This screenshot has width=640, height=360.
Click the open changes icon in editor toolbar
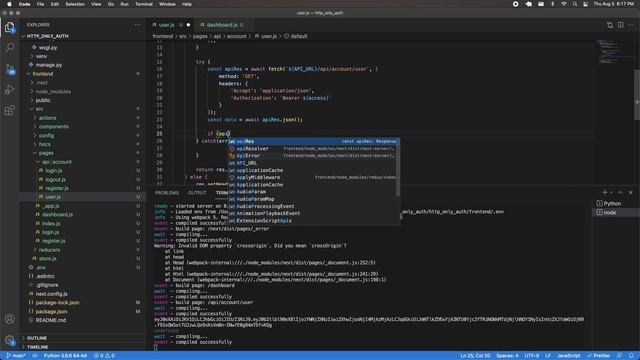pyautogui.click(x=610, y=25)
